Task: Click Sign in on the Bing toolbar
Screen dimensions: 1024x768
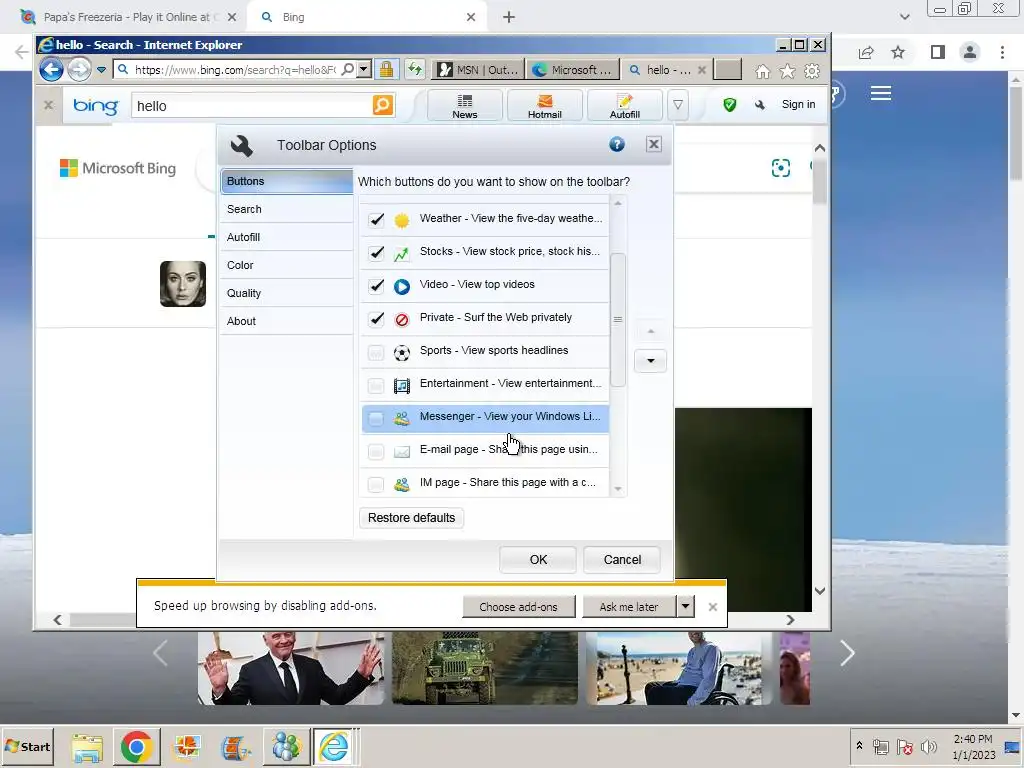Action: coord(798,104)
